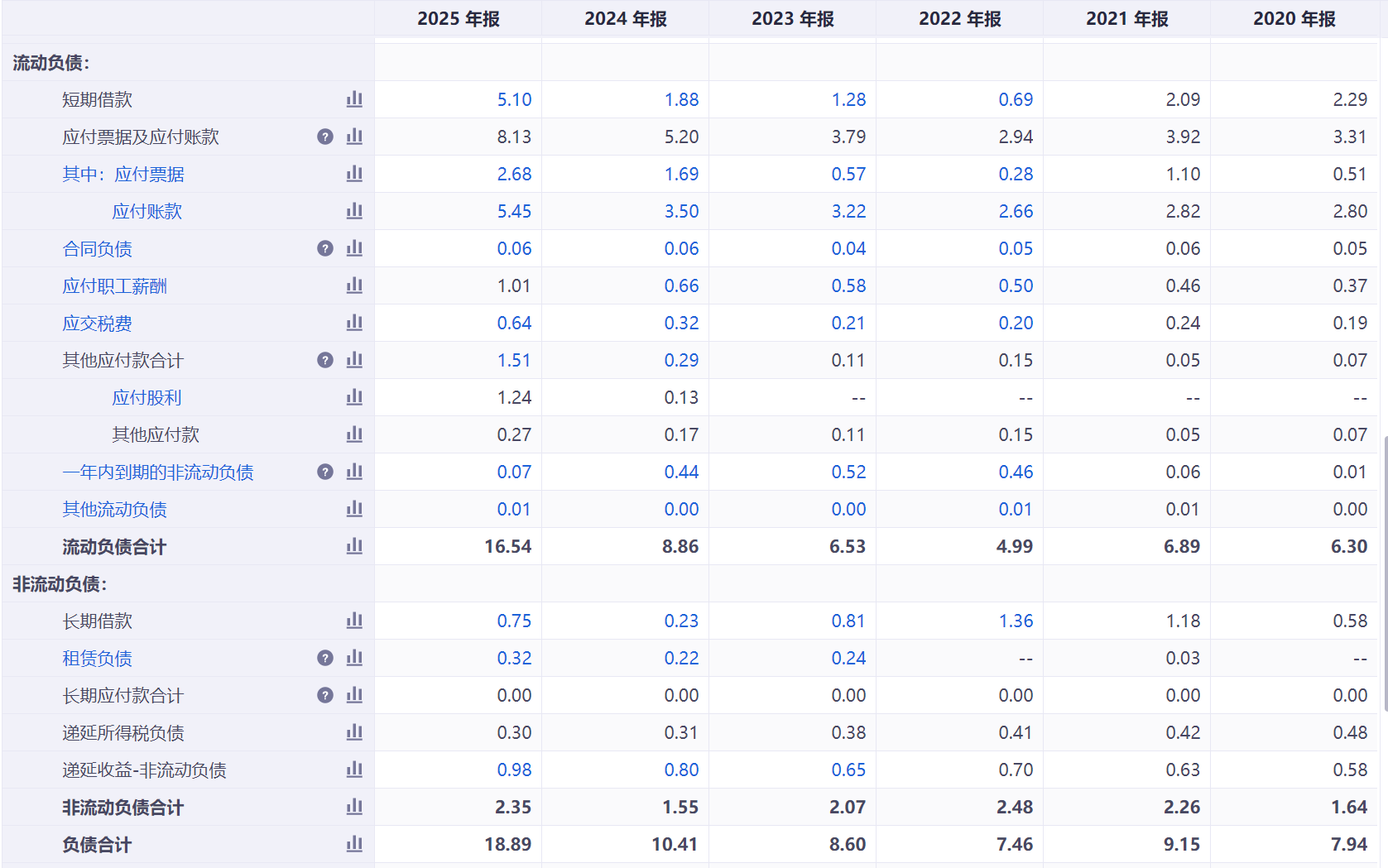
Task: Click chart icon beside 应付账款 row
Action: pyautogui.click(x=354, y=211)
